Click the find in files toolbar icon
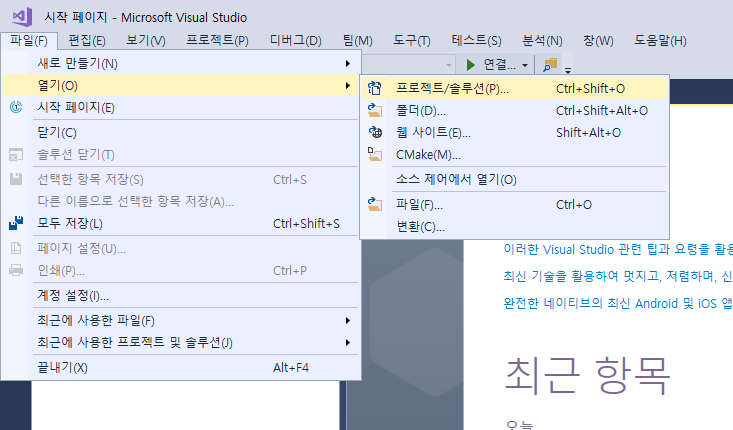Image resolution: width=733 pixels, height=430 pixels. coord(550,64)
